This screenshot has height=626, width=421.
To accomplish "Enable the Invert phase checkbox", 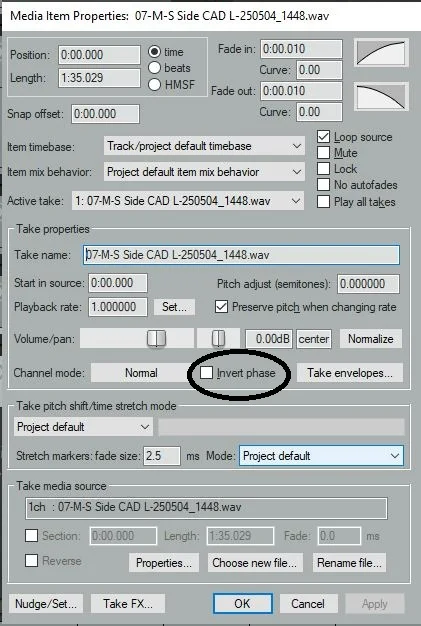I will click(206, 372).
